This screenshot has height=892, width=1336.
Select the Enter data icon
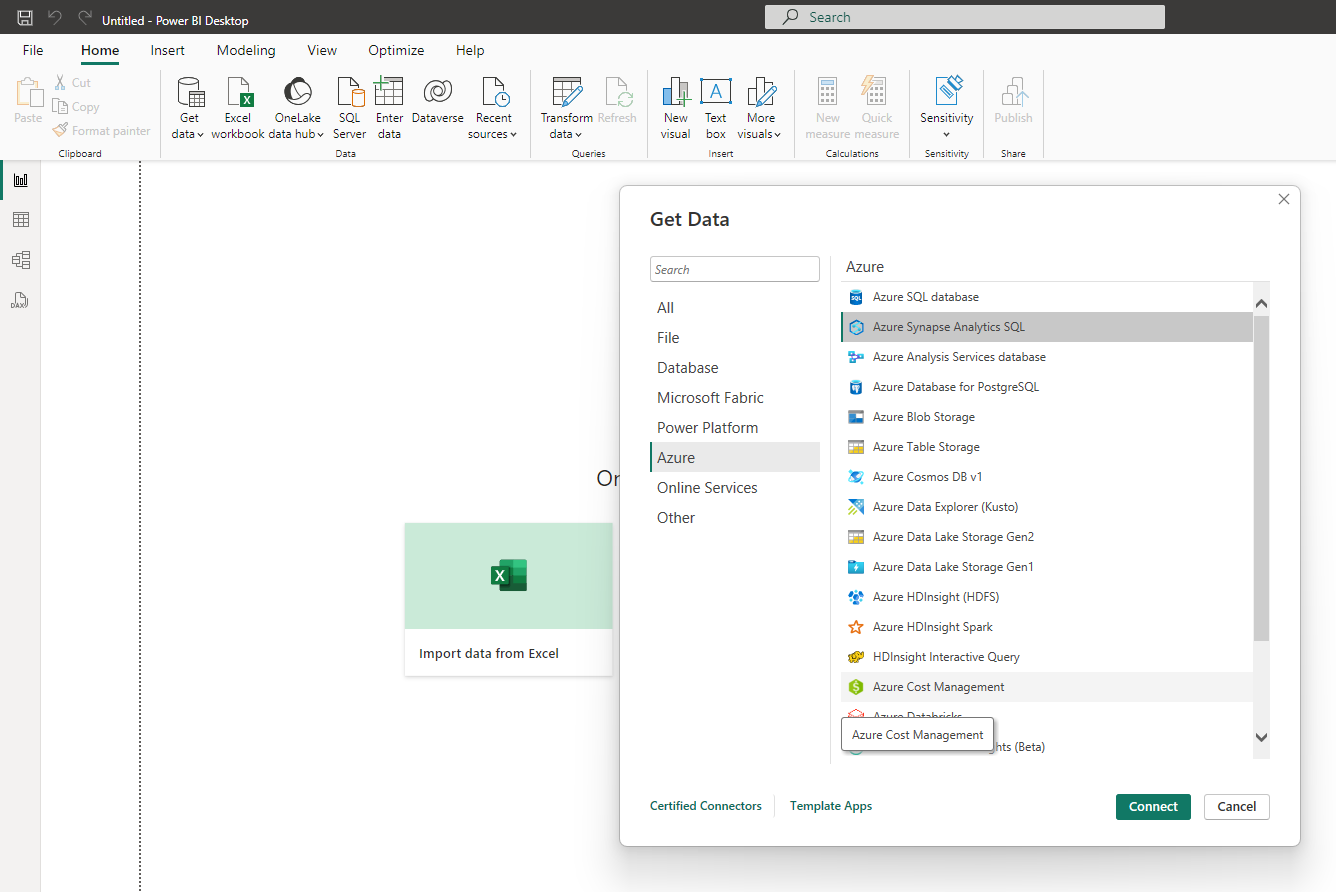(x=389, y=93)
